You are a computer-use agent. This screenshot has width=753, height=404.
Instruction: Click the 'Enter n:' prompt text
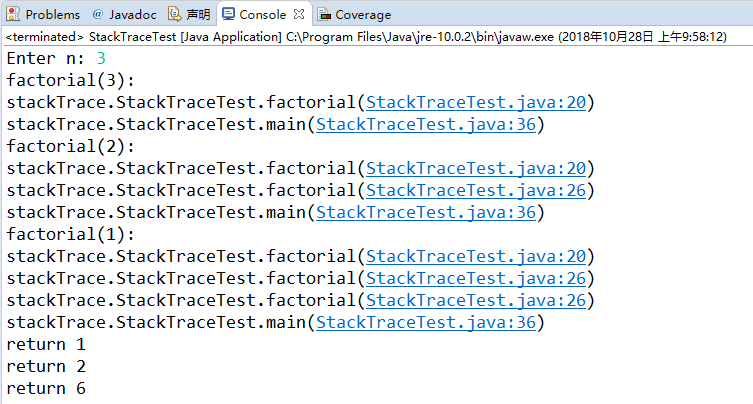pyautogui.click(x=46, y=59)
